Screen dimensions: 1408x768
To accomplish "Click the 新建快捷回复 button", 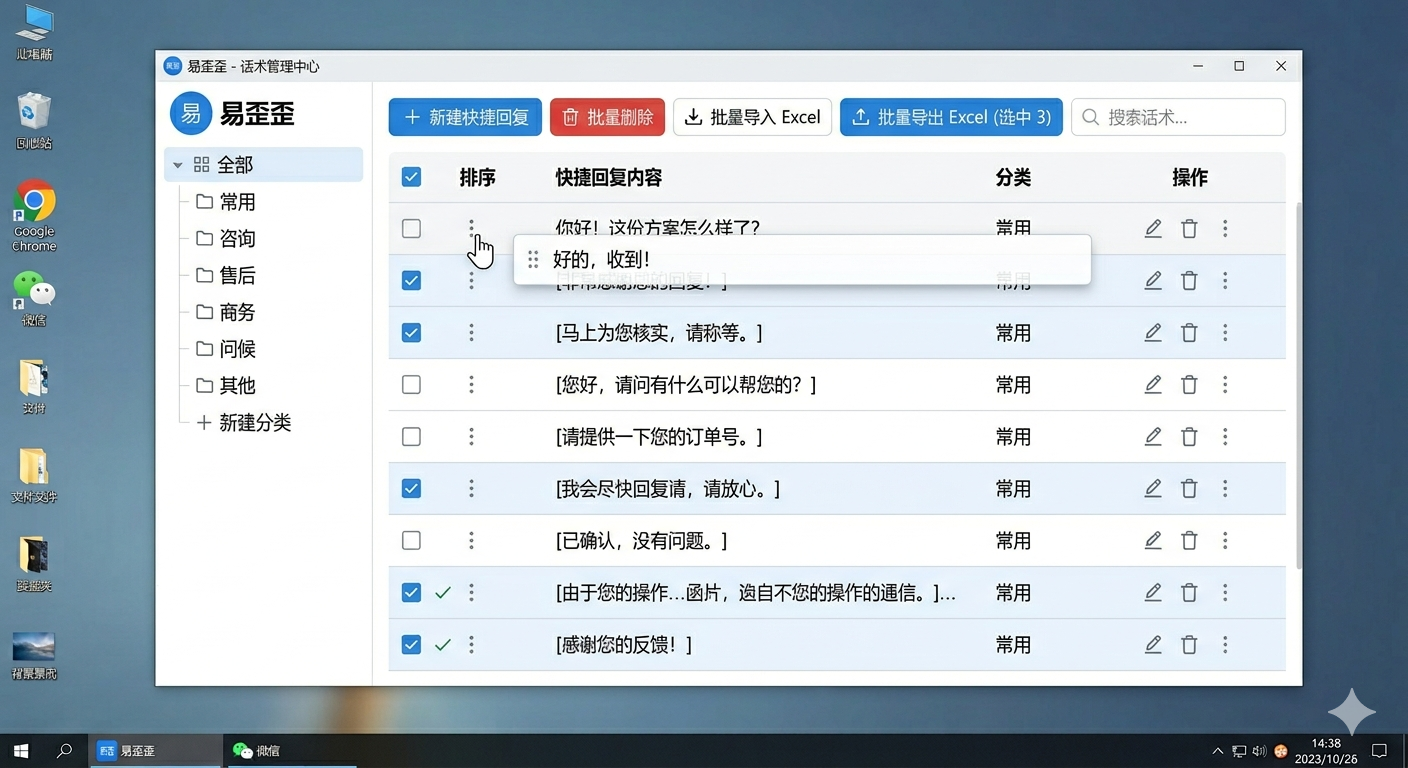I will (464, 117).
